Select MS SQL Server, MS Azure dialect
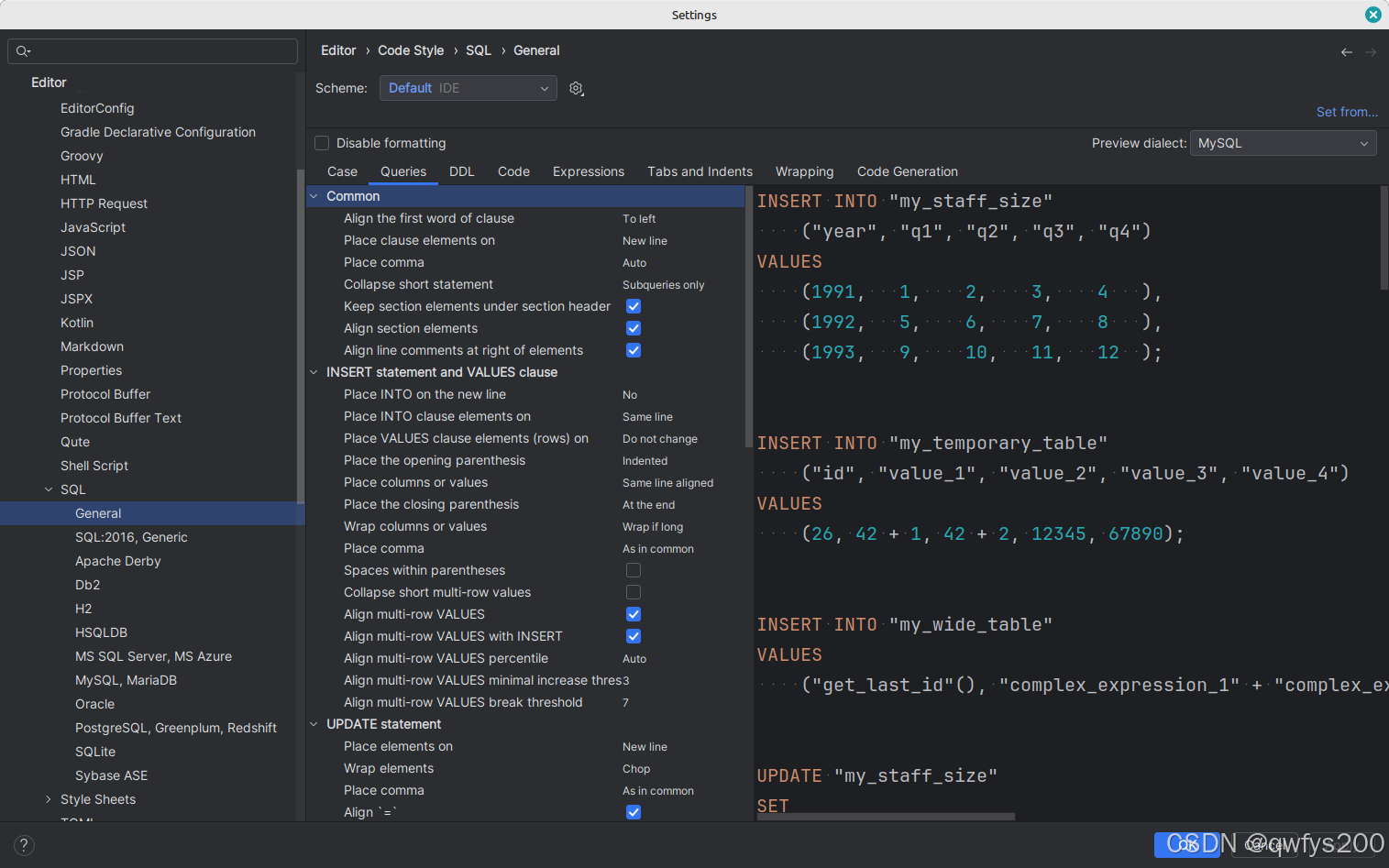This screenshot has height=868, width=1389. coord(153,656)
